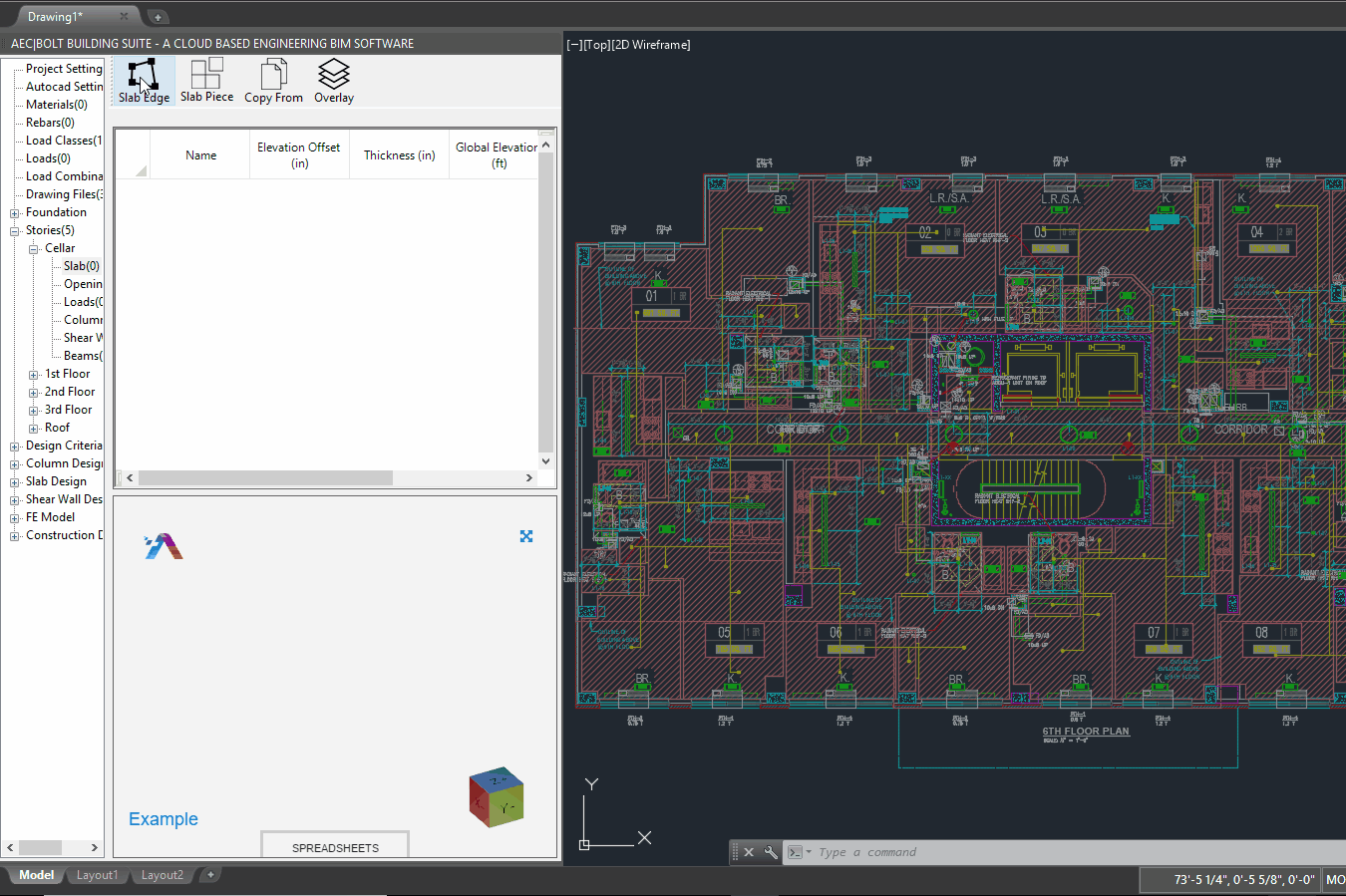Viewport: 1346px width, 896px height.
Task: Select Column Design tree item
Action: 64,463
